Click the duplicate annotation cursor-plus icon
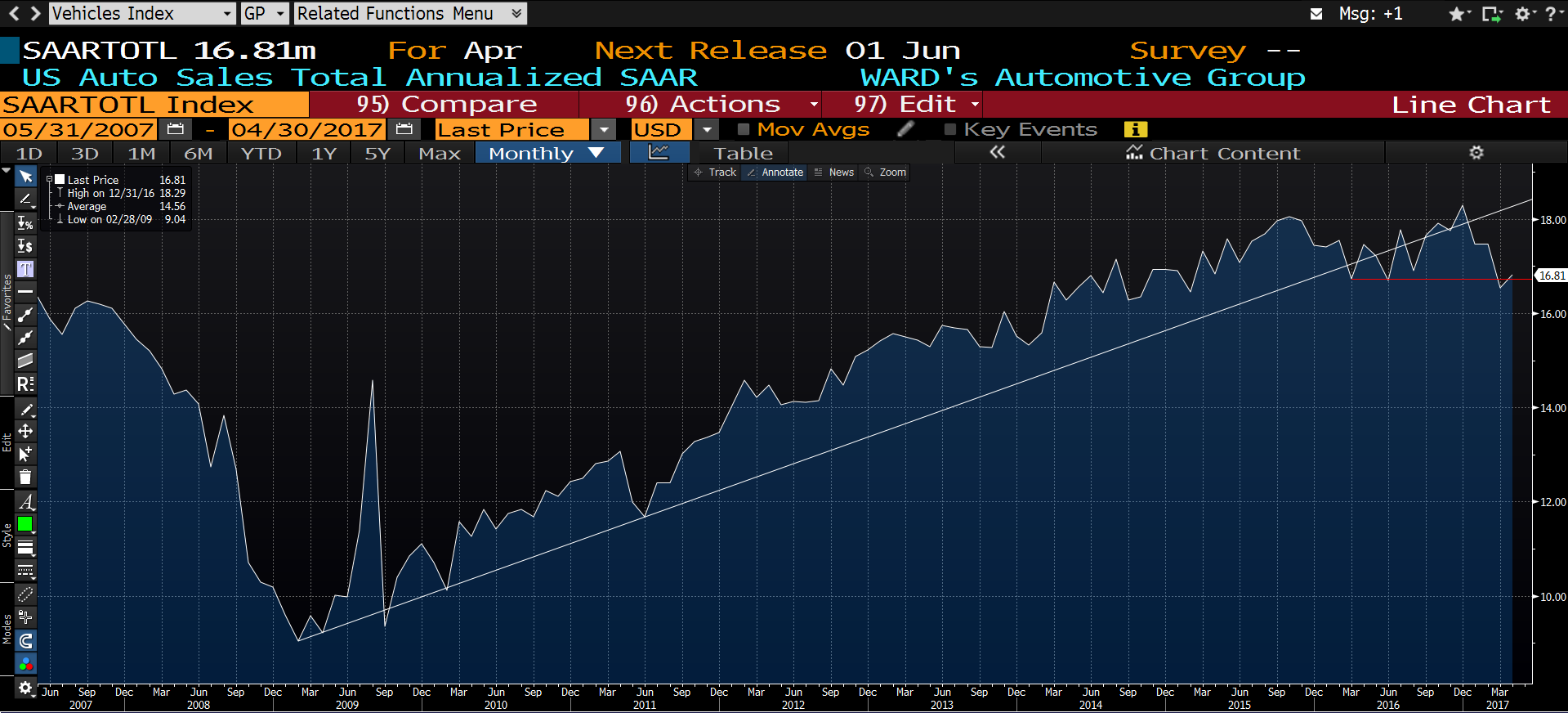Screen dimensions: 1568x713 25,454
